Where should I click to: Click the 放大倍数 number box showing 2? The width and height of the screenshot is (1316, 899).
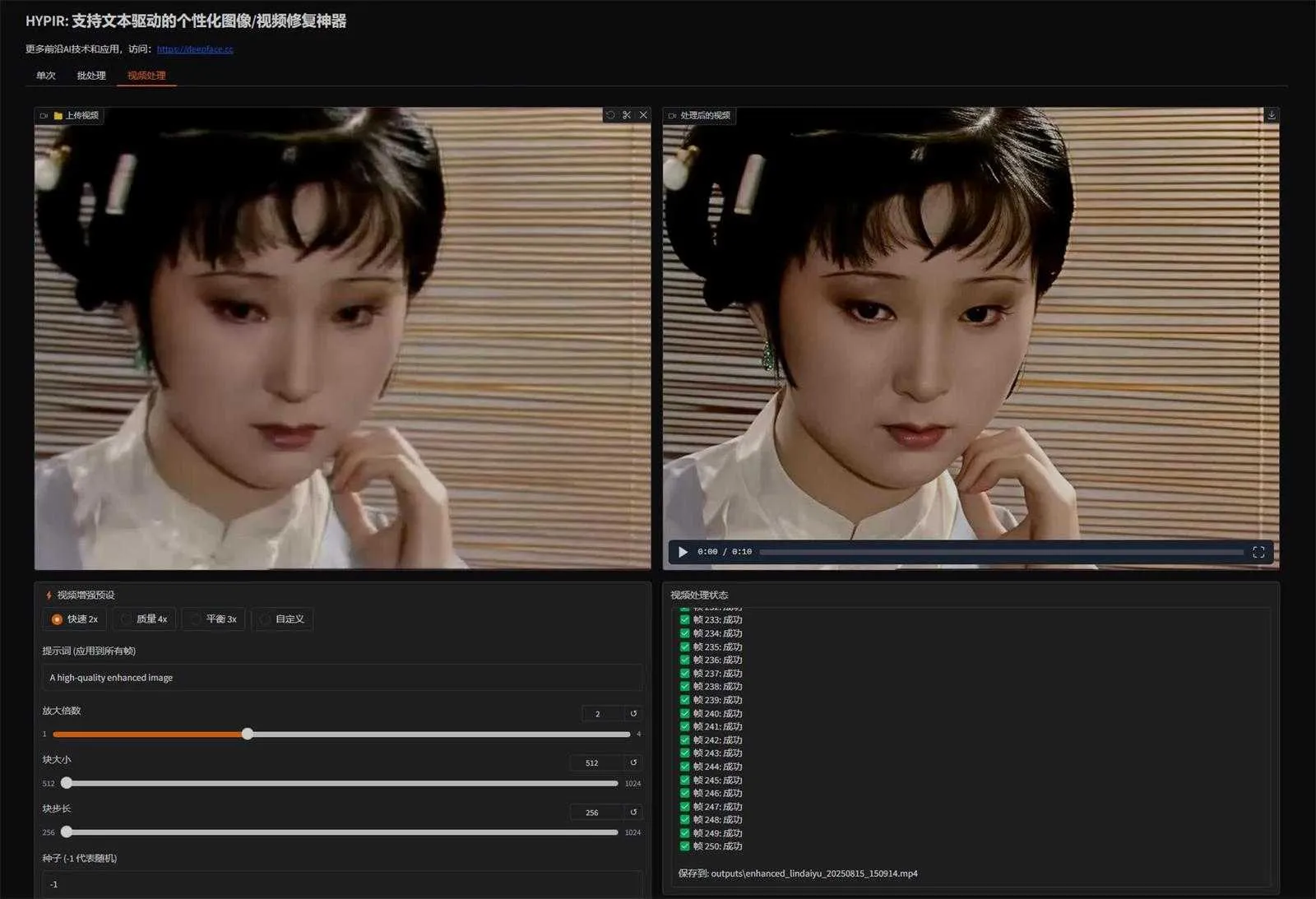tap(603, 713)
